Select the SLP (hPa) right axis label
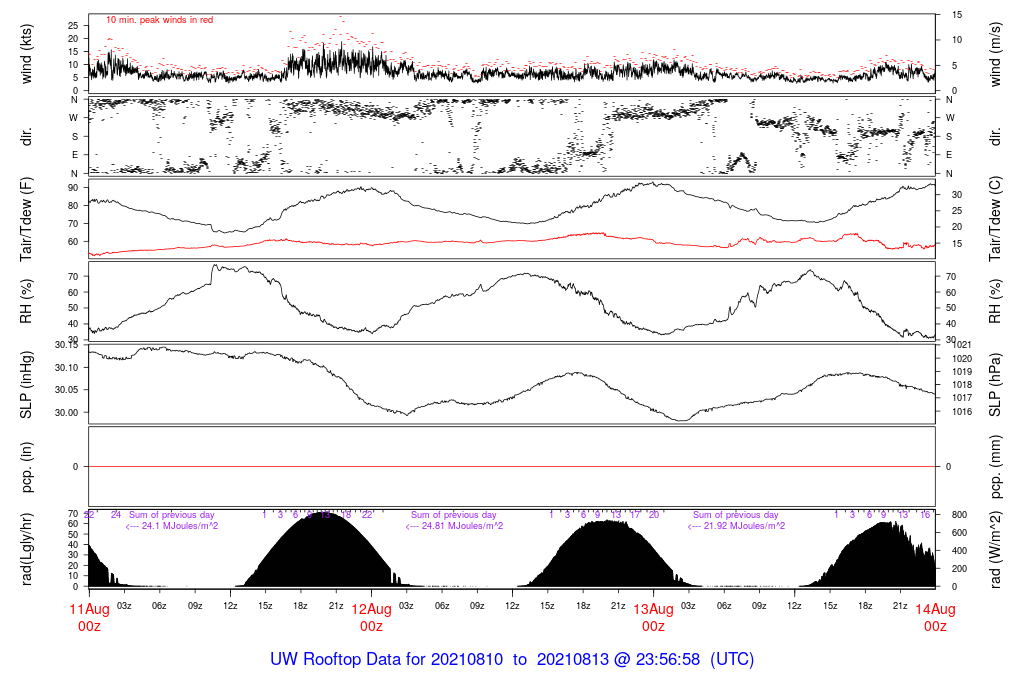 [x=995, y=384]
